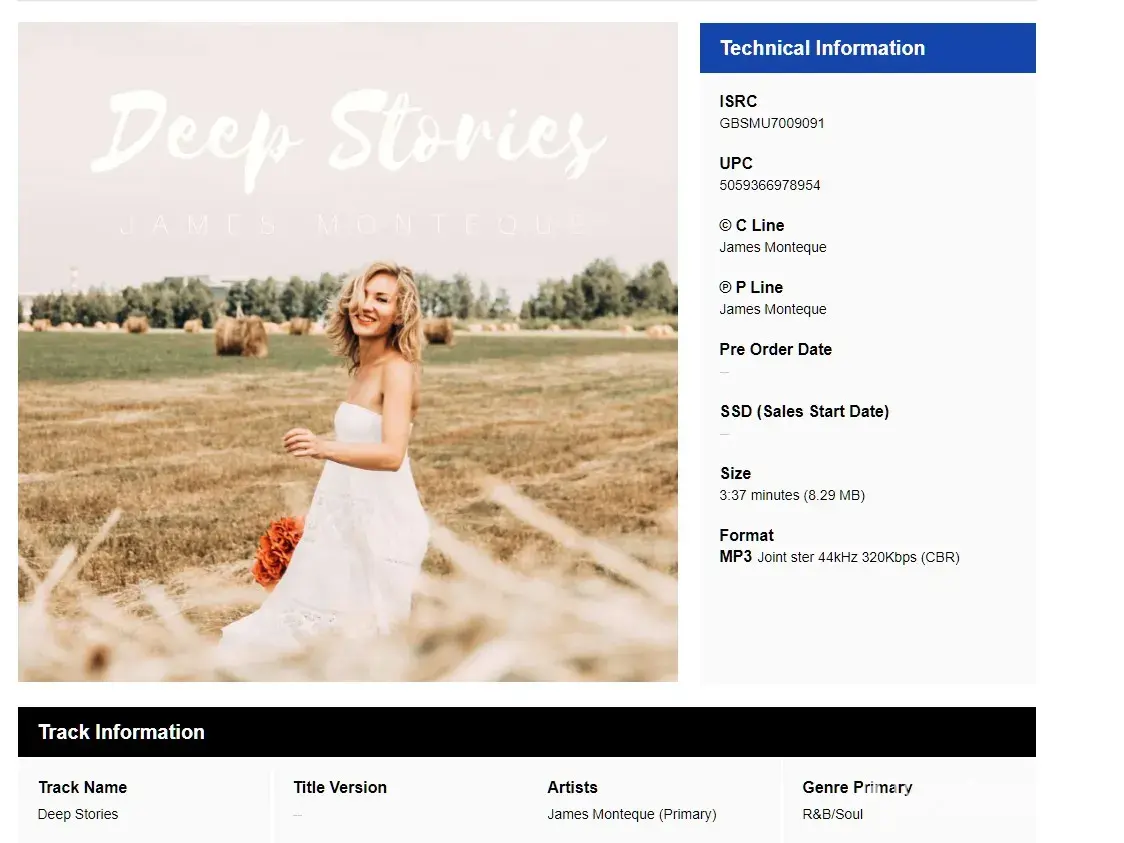Click the Genre Primary column heading

[x=857, y=788]
